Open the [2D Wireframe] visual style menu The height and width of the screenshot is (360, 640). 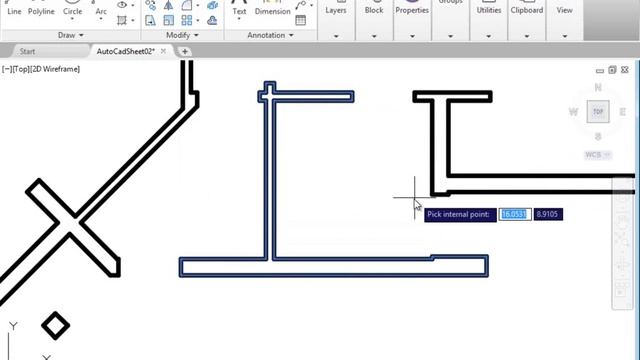coord(55,69)
